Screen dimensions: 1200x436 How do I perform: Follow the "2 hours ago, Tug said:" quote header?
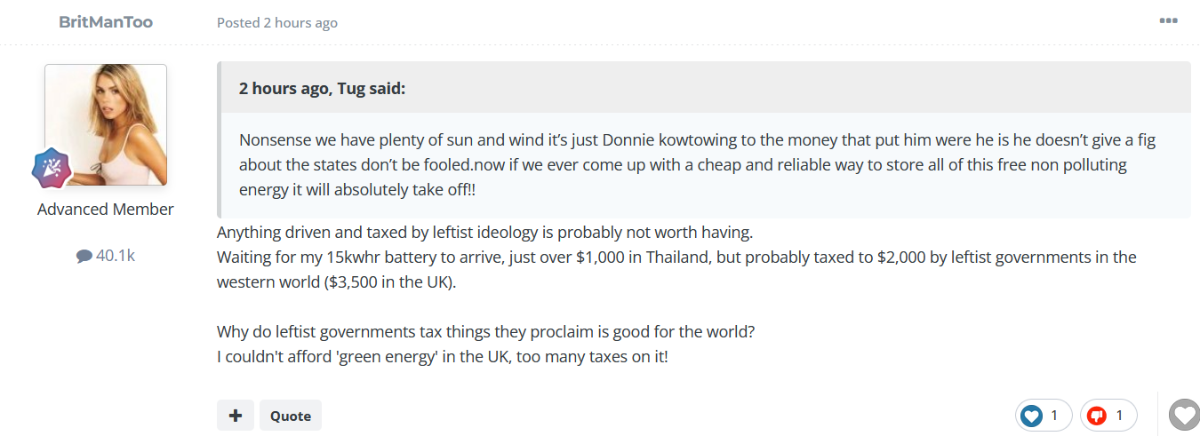click(321, 88)
